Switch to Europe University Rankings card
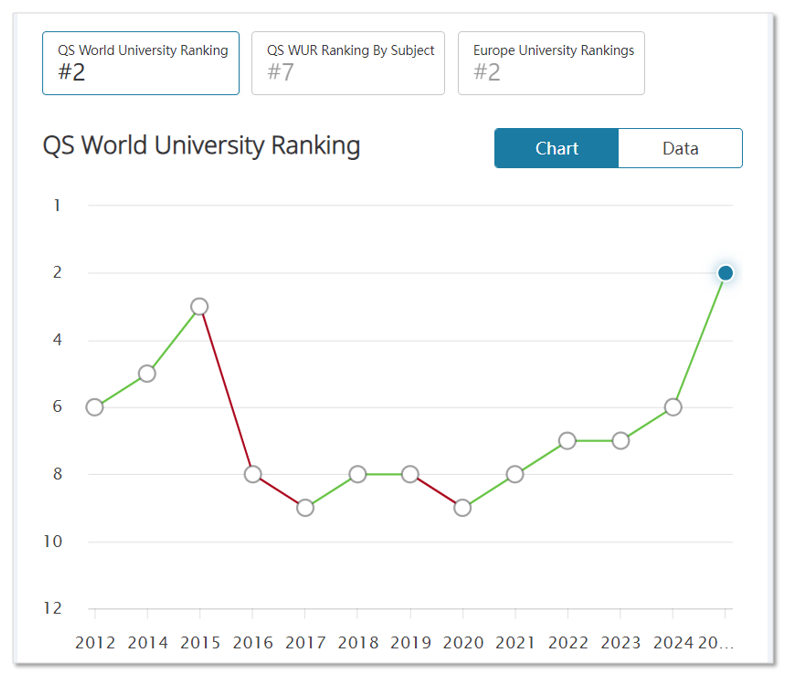 click(551, 63)
